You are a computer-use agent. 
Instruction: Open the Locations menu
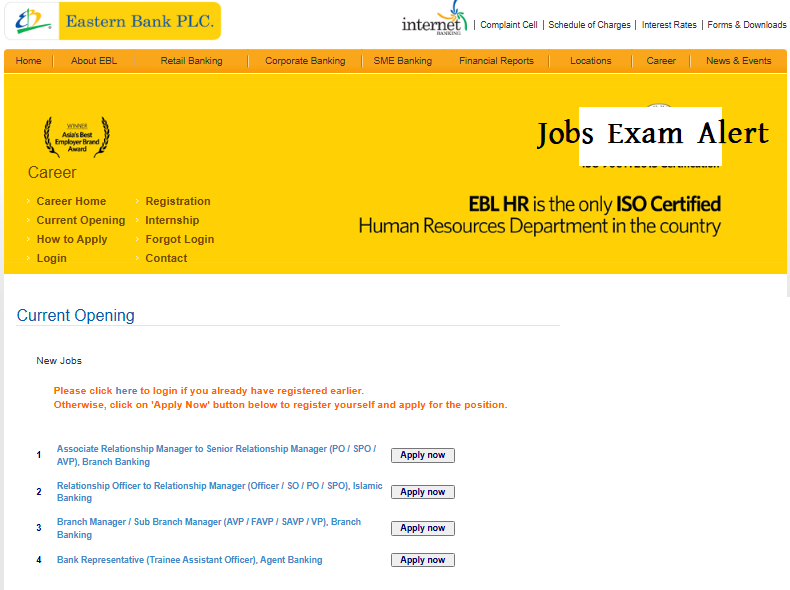click(x=590, y=61)
